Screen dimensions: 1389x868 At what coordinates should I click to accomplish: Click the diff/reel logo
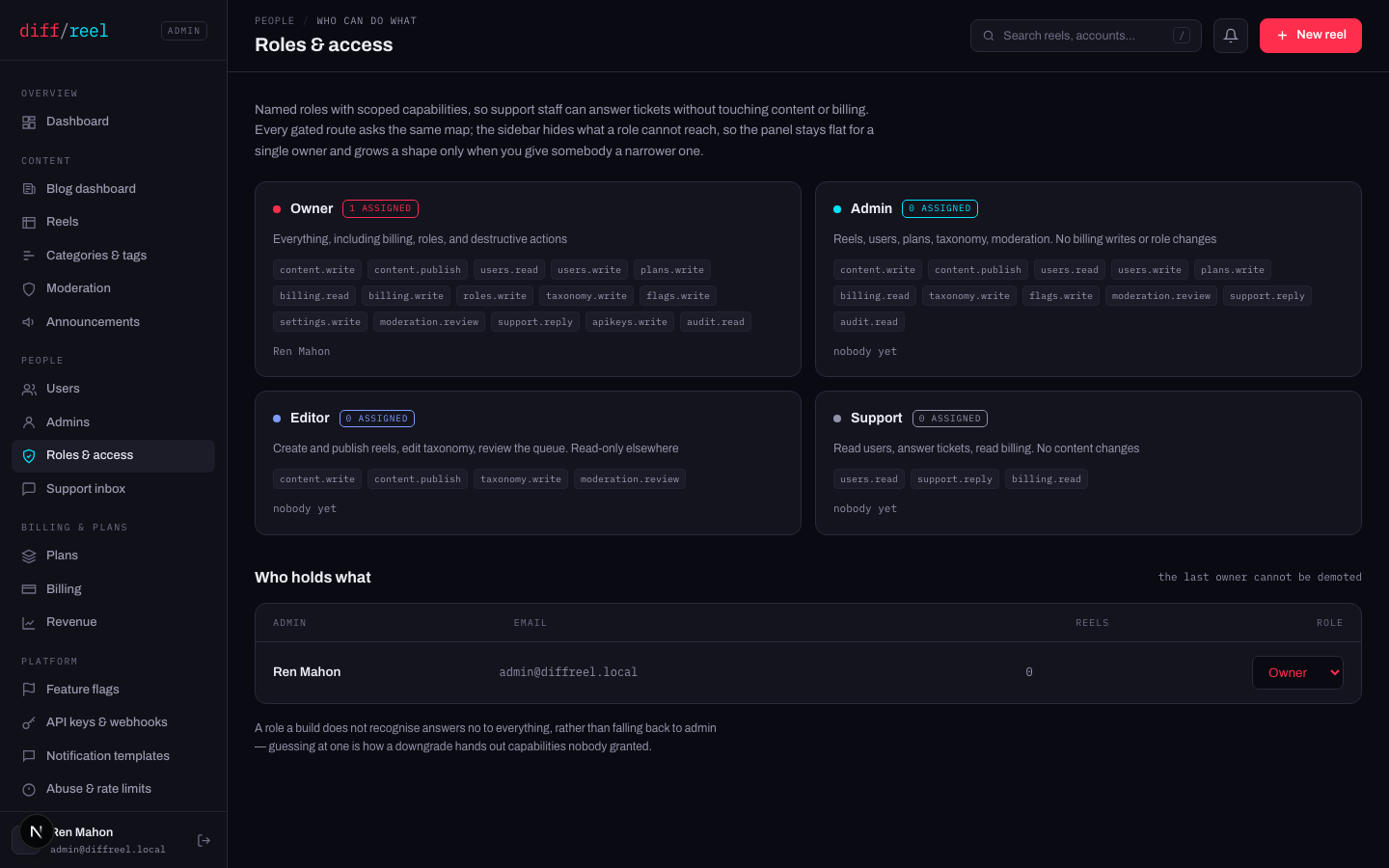click(64, 31)
